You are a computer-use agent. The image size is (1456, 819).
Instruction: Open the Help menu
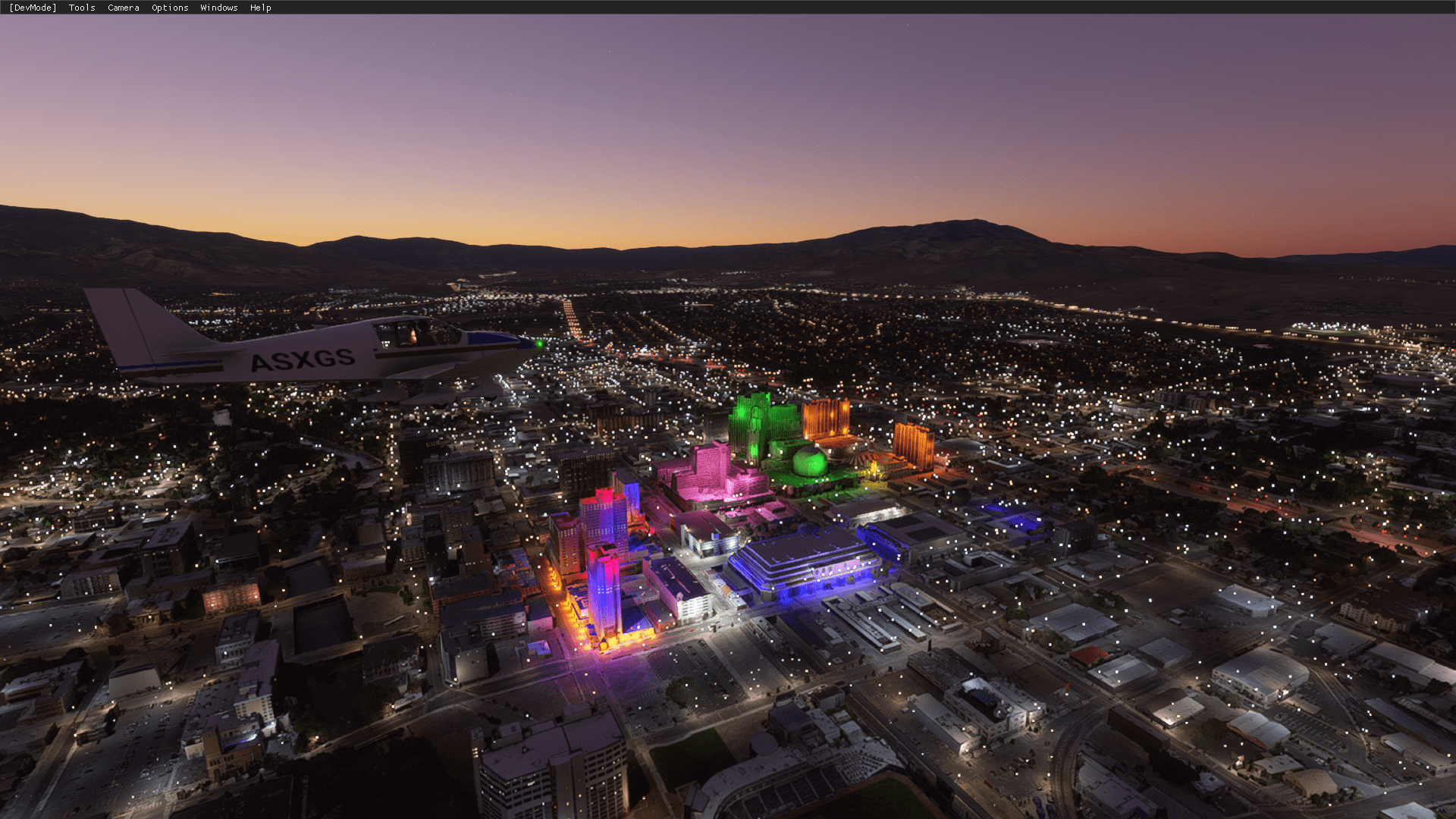point(261,8)
